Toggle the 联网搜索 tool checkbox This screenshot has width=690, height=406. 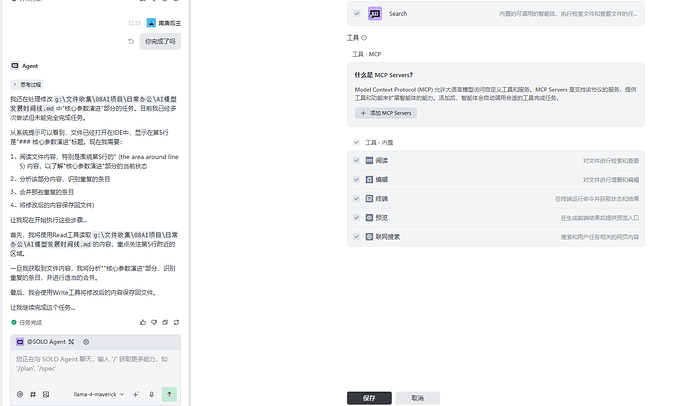point(356,237)
